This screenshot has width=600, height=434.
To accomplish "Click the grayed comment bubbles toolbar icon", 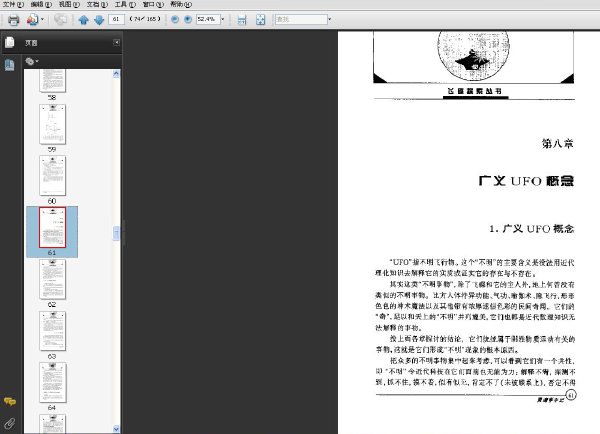I will 60,19.
